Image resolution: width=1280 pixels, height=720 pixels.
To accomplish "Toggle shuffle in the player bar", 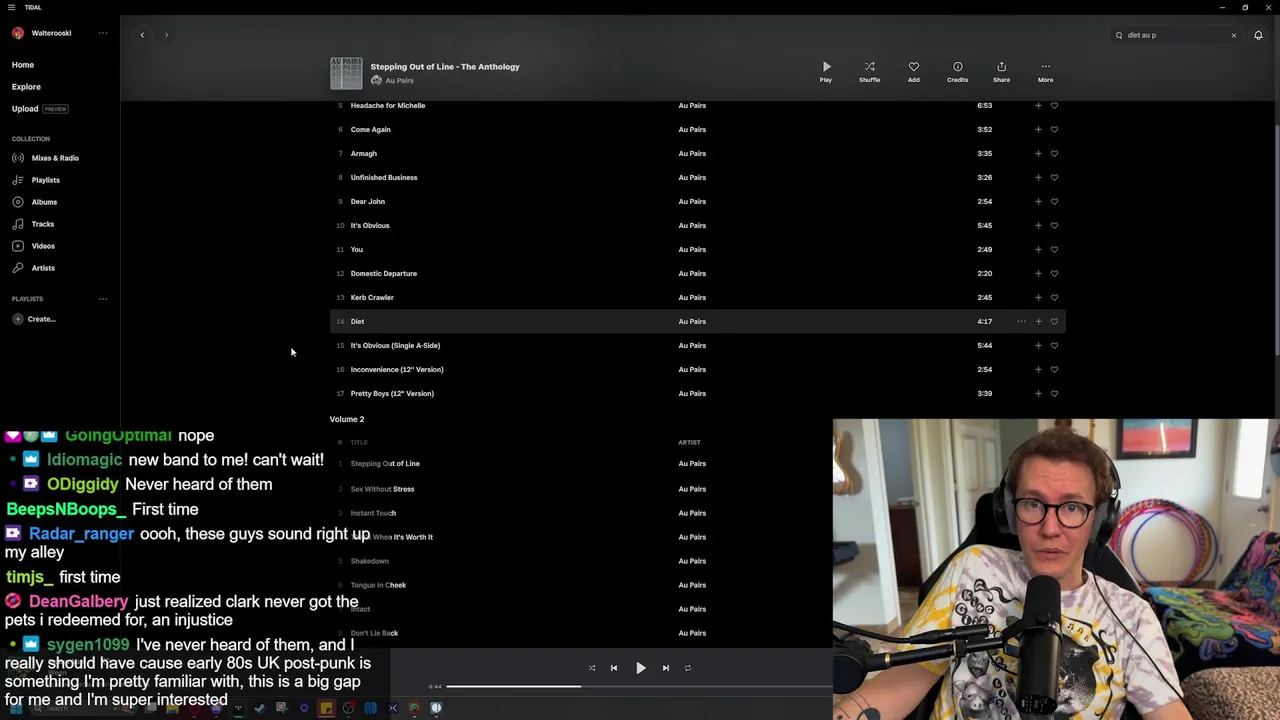I will pyautogui.click(x=591, y=668).
